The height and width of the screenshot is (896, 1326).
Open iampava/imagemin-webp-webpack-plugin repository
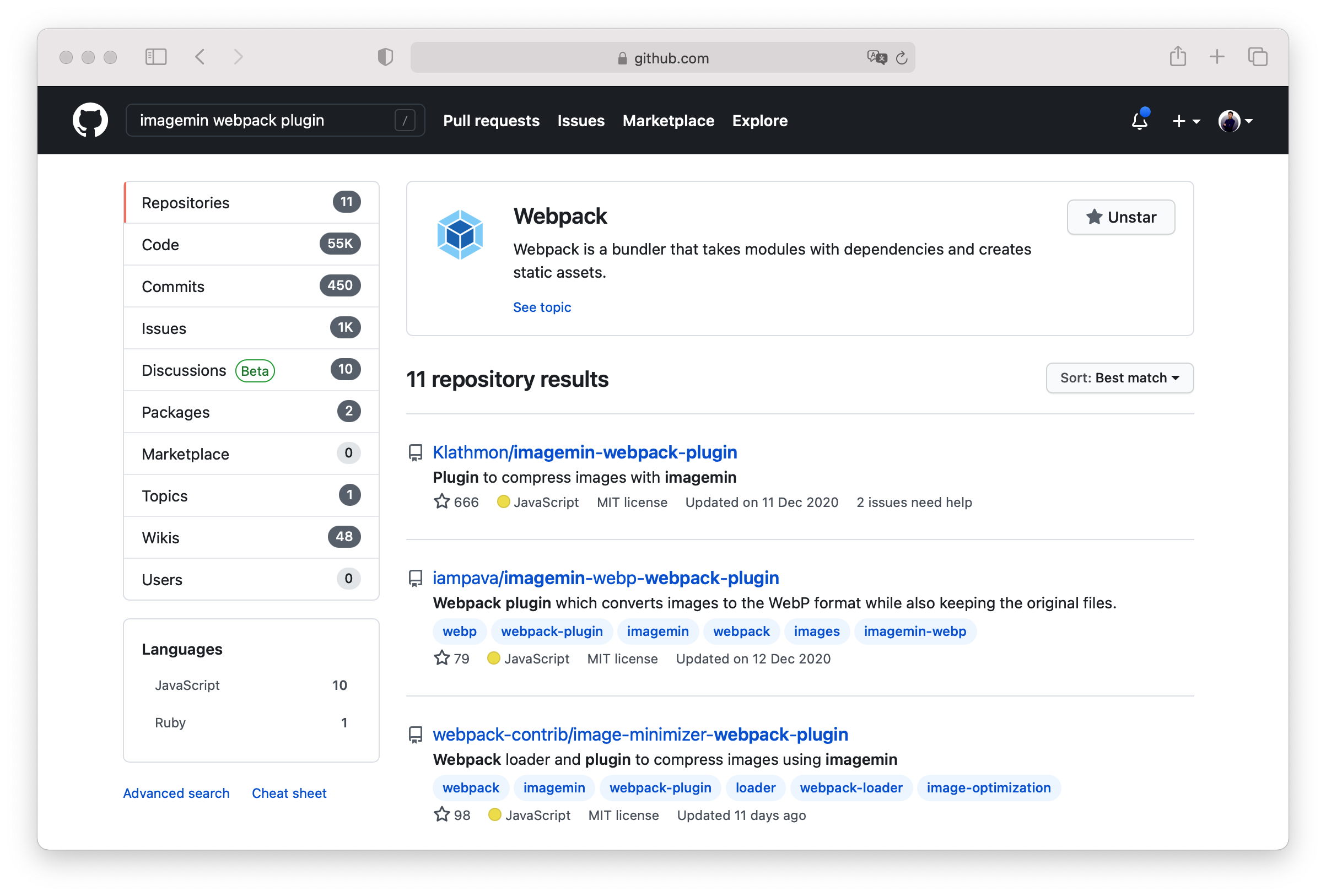[605, 577]
